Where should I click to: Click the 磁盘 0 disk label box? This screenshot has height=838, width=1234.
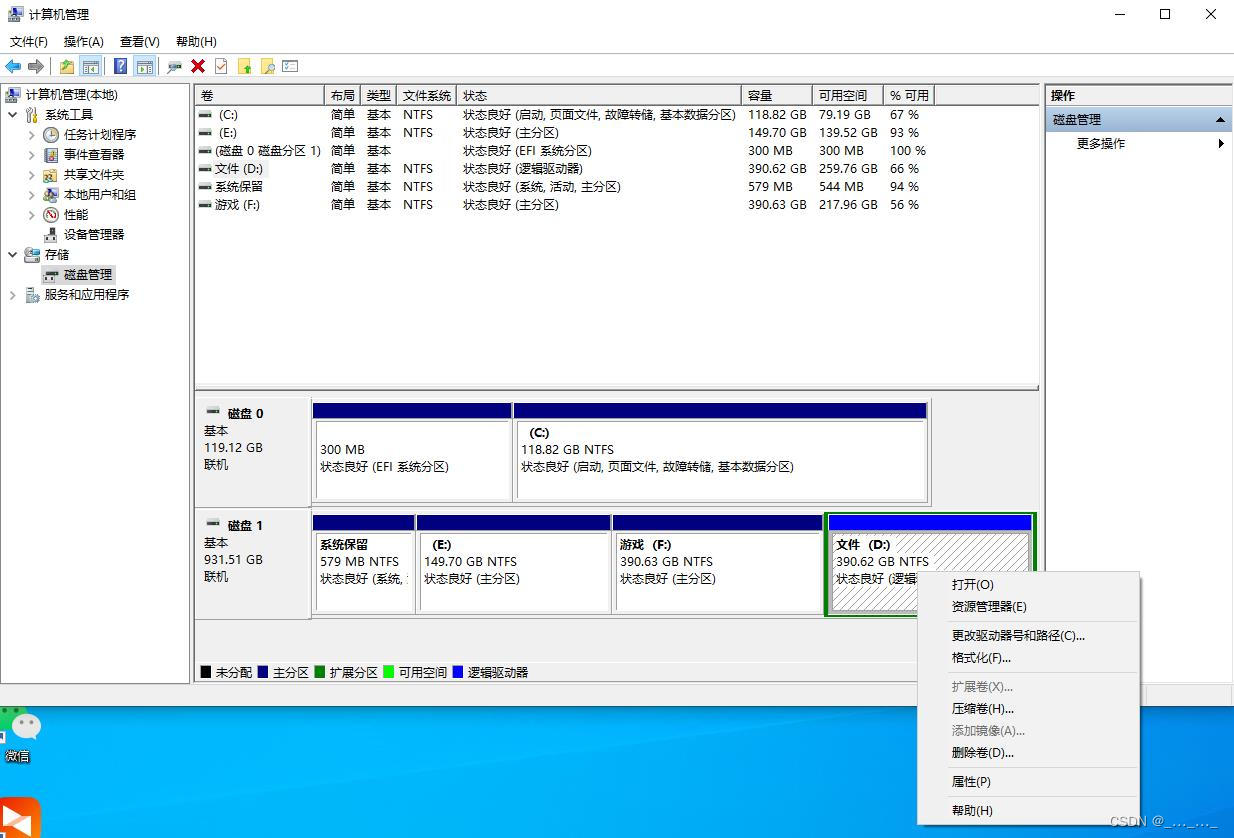click(253, 451)
